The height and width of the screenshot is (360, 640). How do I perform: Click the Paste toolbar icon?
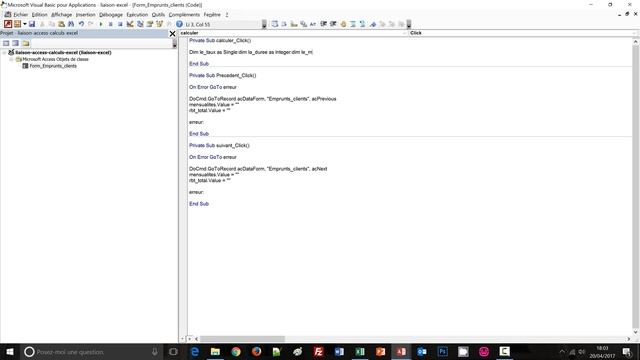61,24
